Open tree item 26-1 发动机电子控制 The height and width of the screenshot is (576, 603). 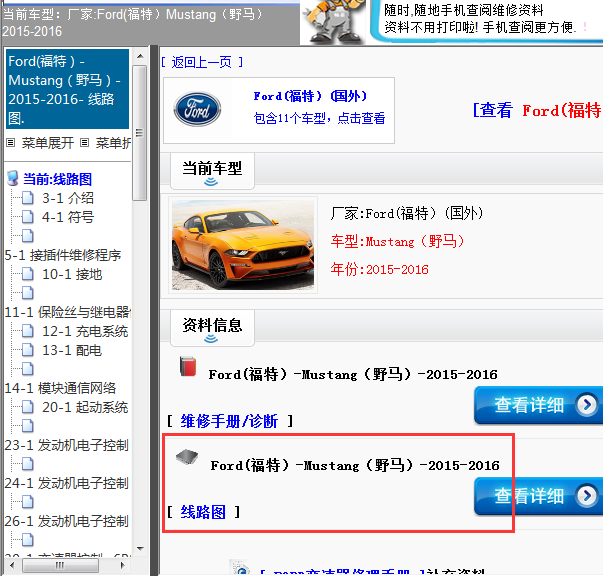pyautogui.click(x=67, y=521)
